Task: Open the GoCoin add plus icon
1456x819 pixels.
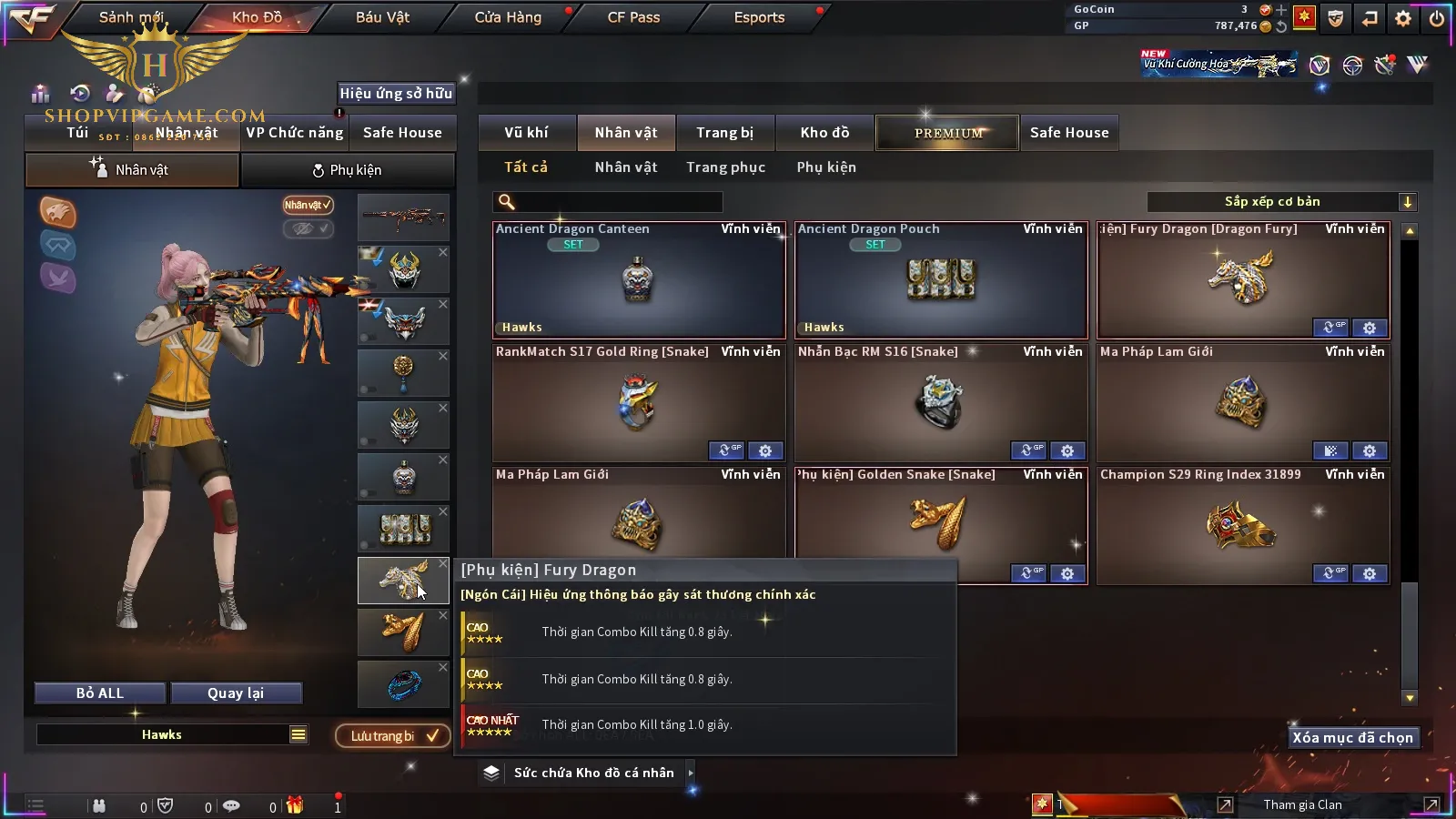Action: tap(1282, 10)
